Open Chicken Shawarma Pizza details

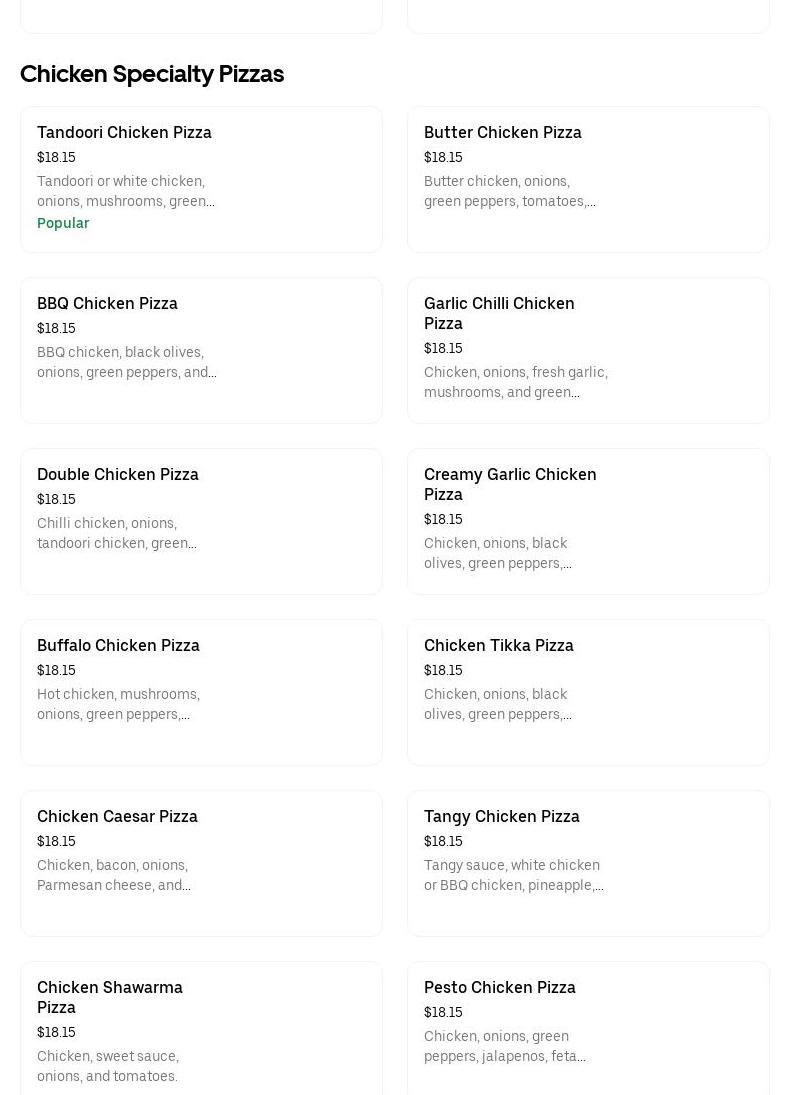pyautogui.click(x=110, y=997)
